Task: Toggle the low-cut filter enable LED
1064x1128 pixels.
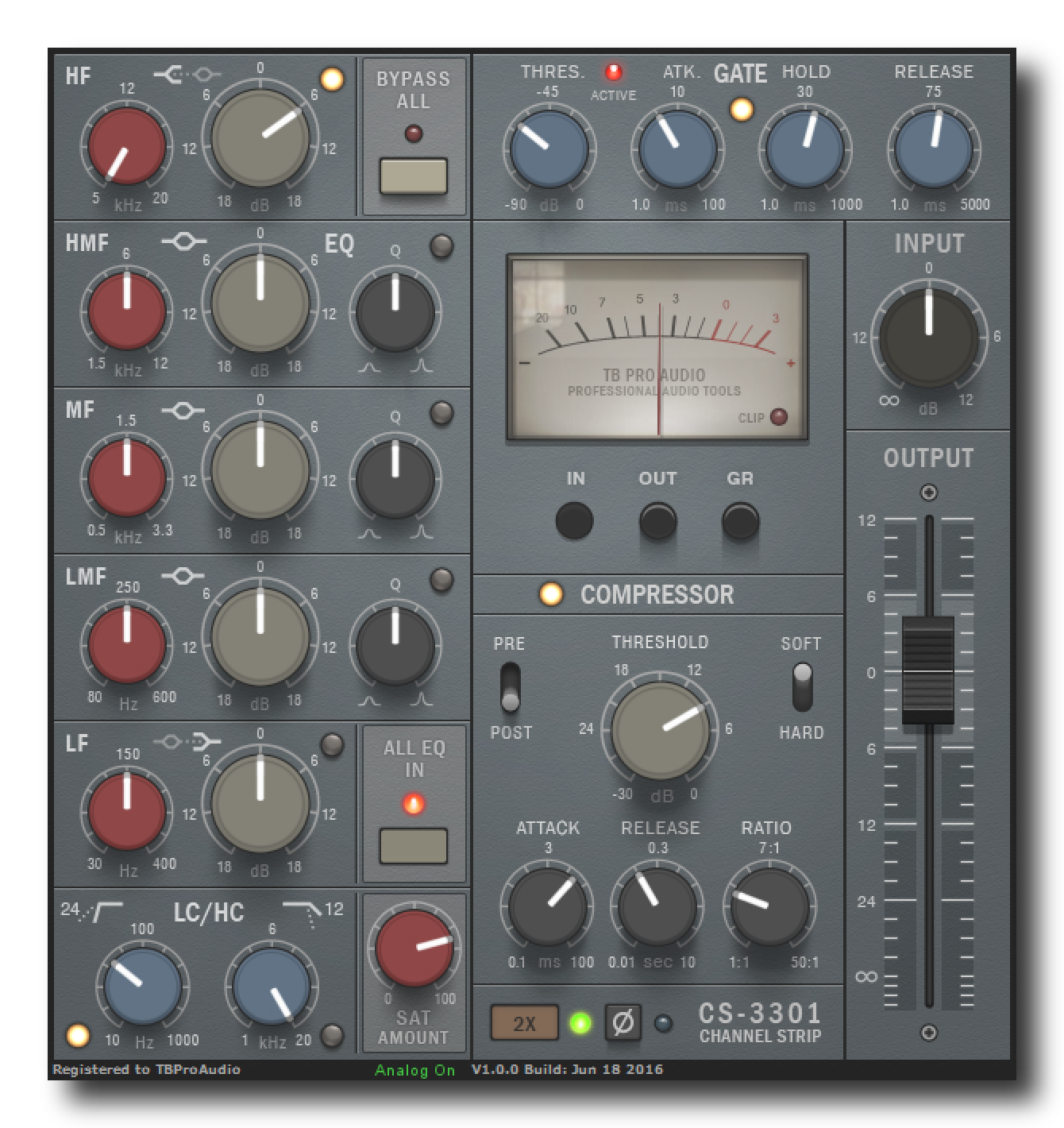Action: click(77, 1035)
